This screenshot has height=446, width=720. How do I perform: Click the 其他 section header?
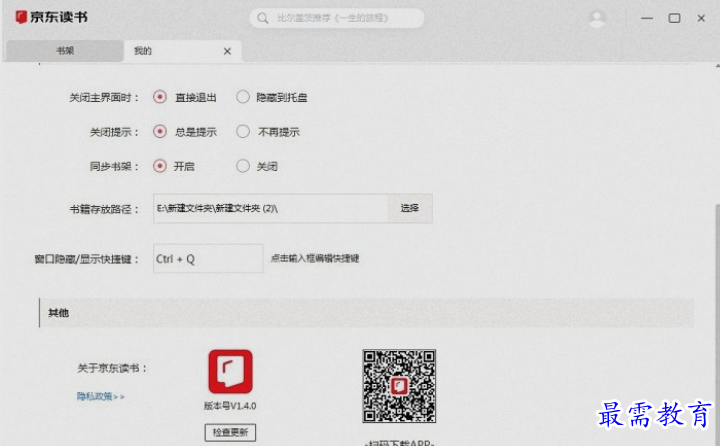tap(366, 313)
